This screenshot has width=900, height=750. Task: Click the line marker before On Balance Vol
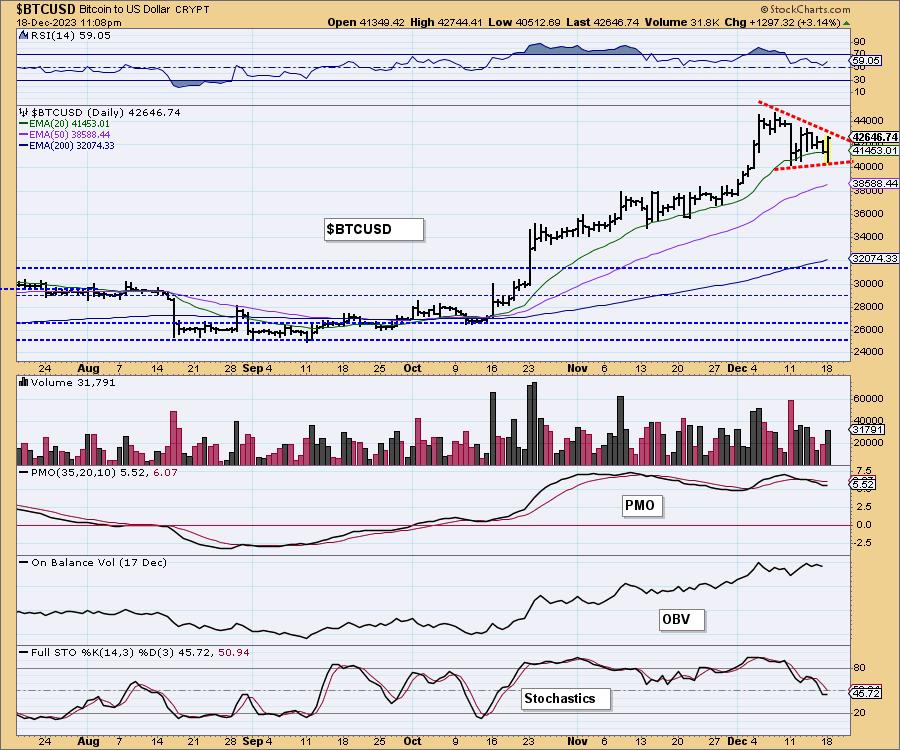click(x=24, y=562)
